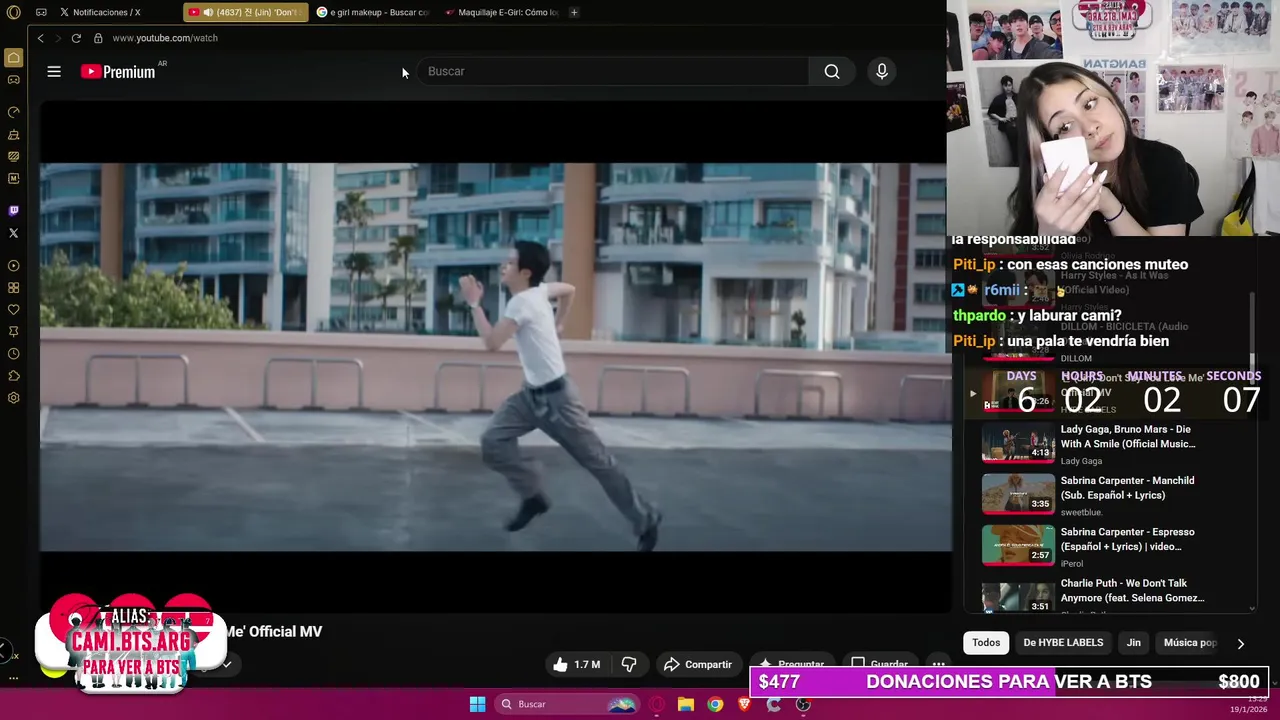Switch to the e girl makeup Google tab
The image size is (1280, 720).
373,12
